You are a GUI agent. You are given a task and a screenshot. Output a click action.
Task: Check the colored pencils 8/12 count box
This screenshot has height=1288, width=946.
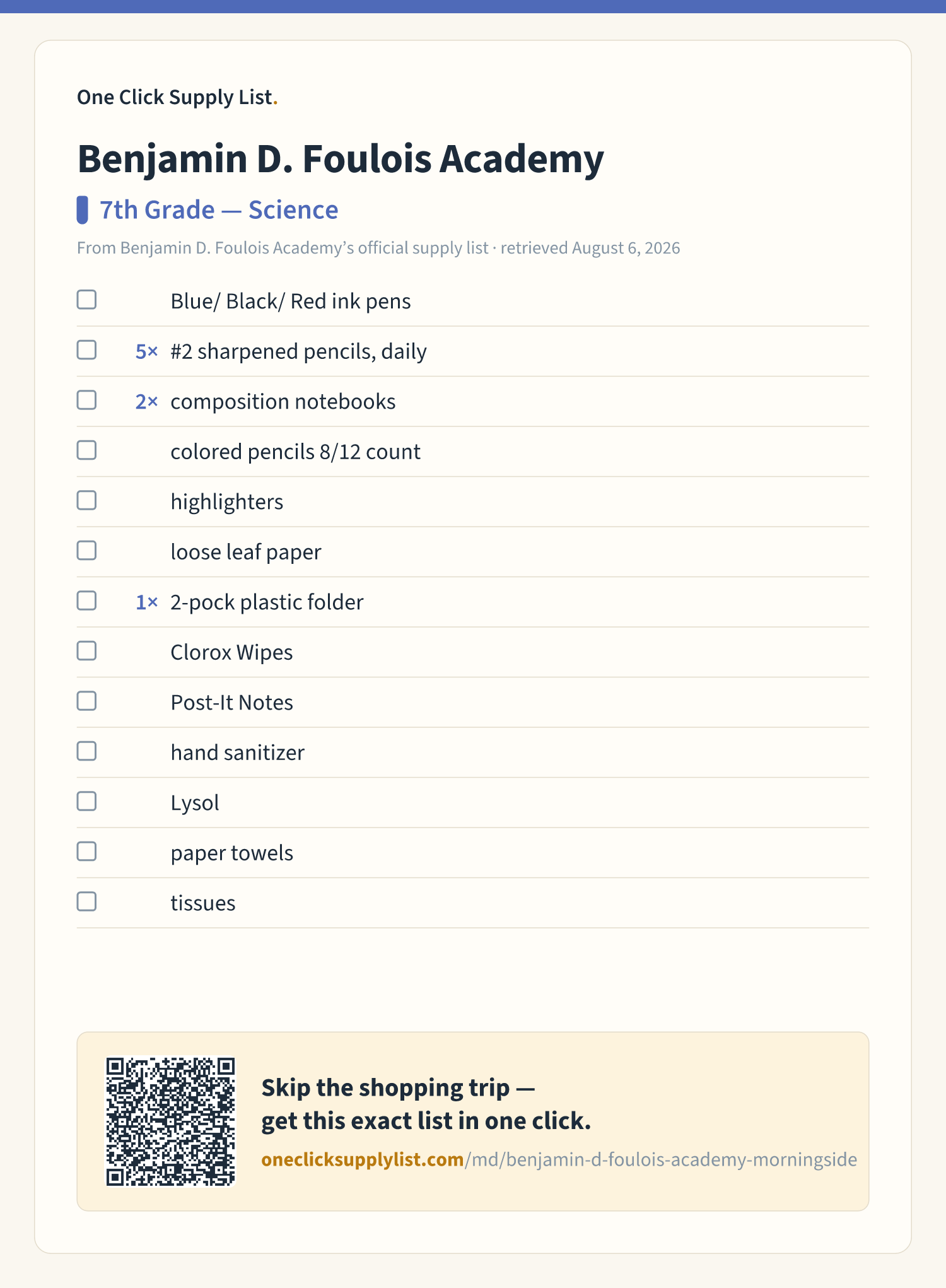click(x=86, y=450)
